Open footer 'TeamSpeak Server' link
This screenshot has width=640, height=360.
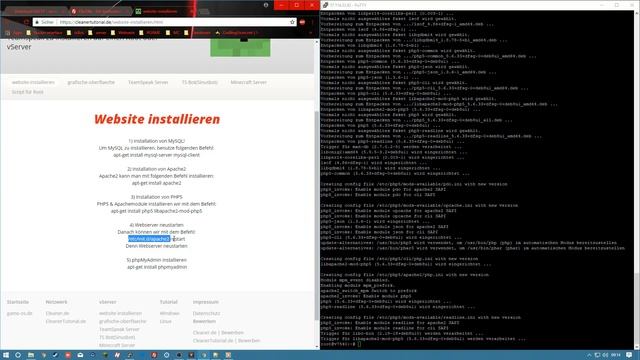click(119, 329)
